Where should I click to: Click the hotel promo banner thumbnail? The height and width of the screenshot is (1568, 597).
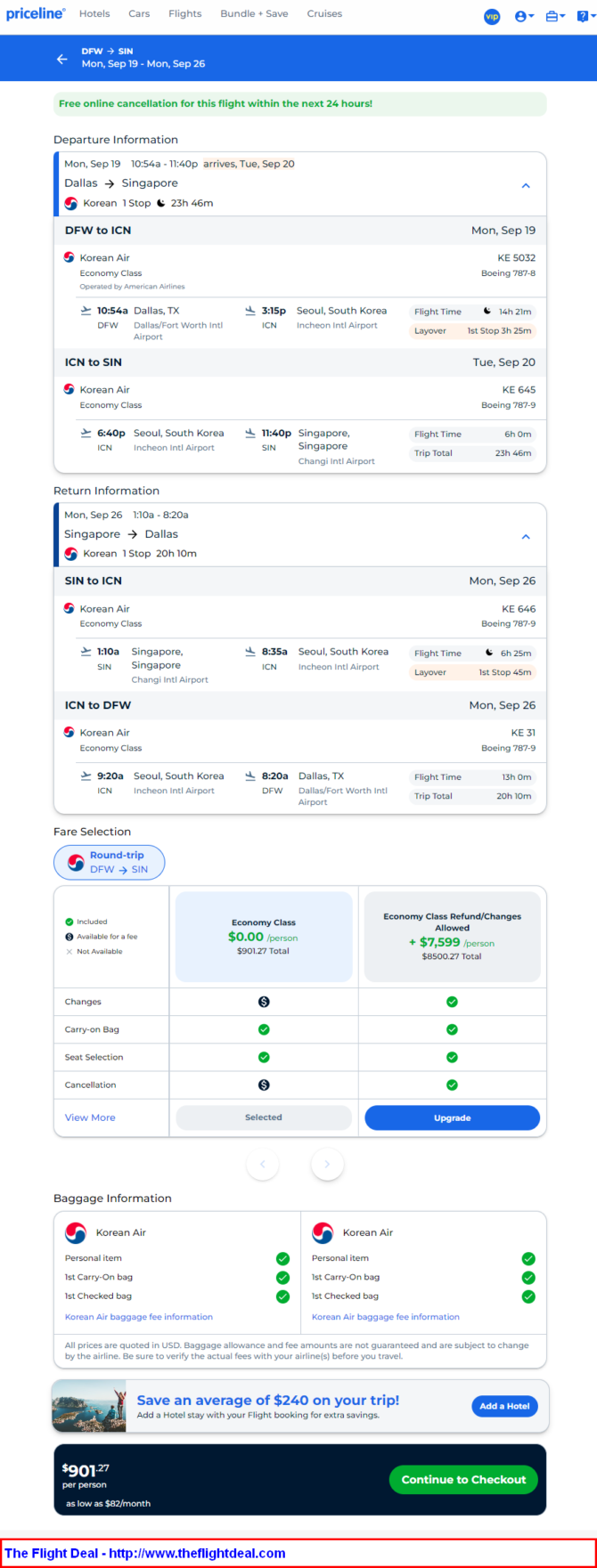click(x=89, y=1406)
